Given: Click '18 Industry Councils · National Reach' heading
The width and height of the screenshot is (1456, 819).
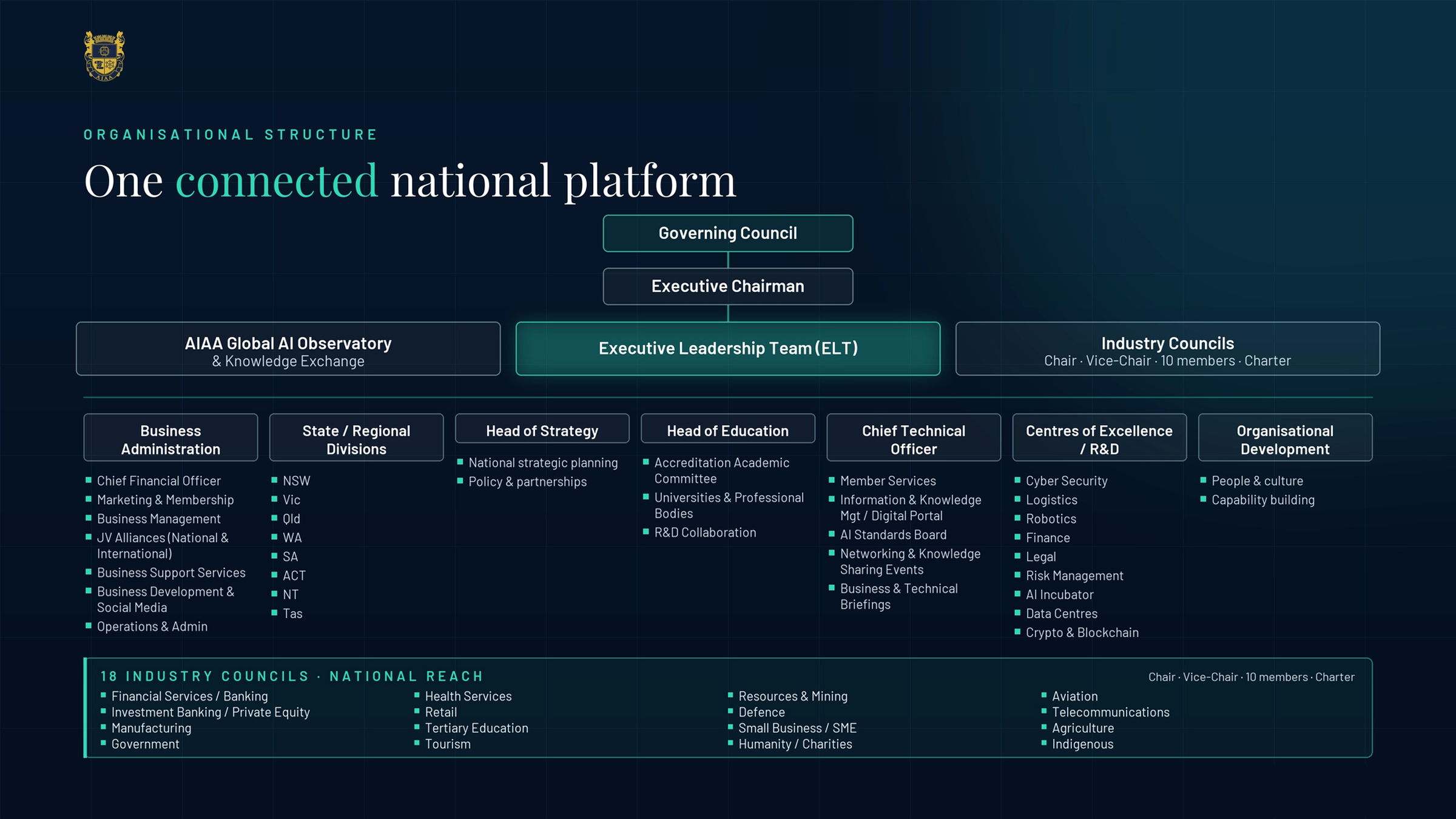Looking at the screenshot, I should click(x=292, y=676).
